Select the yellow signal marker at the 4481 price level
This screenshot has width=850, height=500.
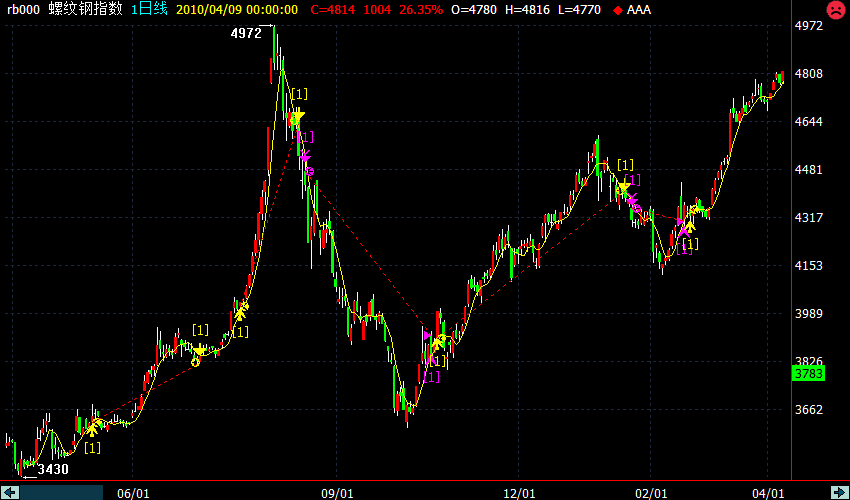[624, 187]
